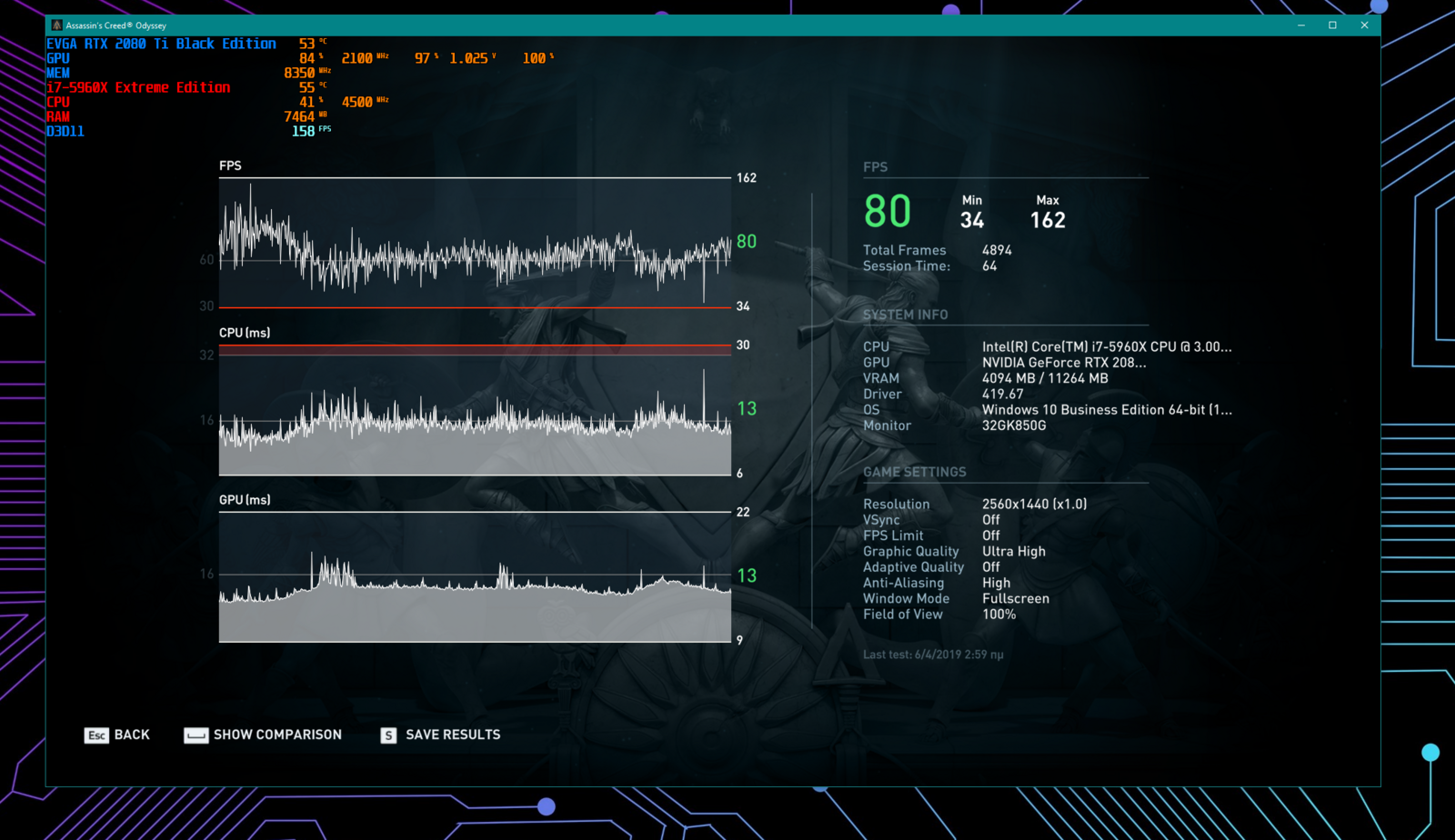The image size is (1455, 840).
Task: Click the NVIDIA GeForce RTX GPU text
Action: [1064, 362]
